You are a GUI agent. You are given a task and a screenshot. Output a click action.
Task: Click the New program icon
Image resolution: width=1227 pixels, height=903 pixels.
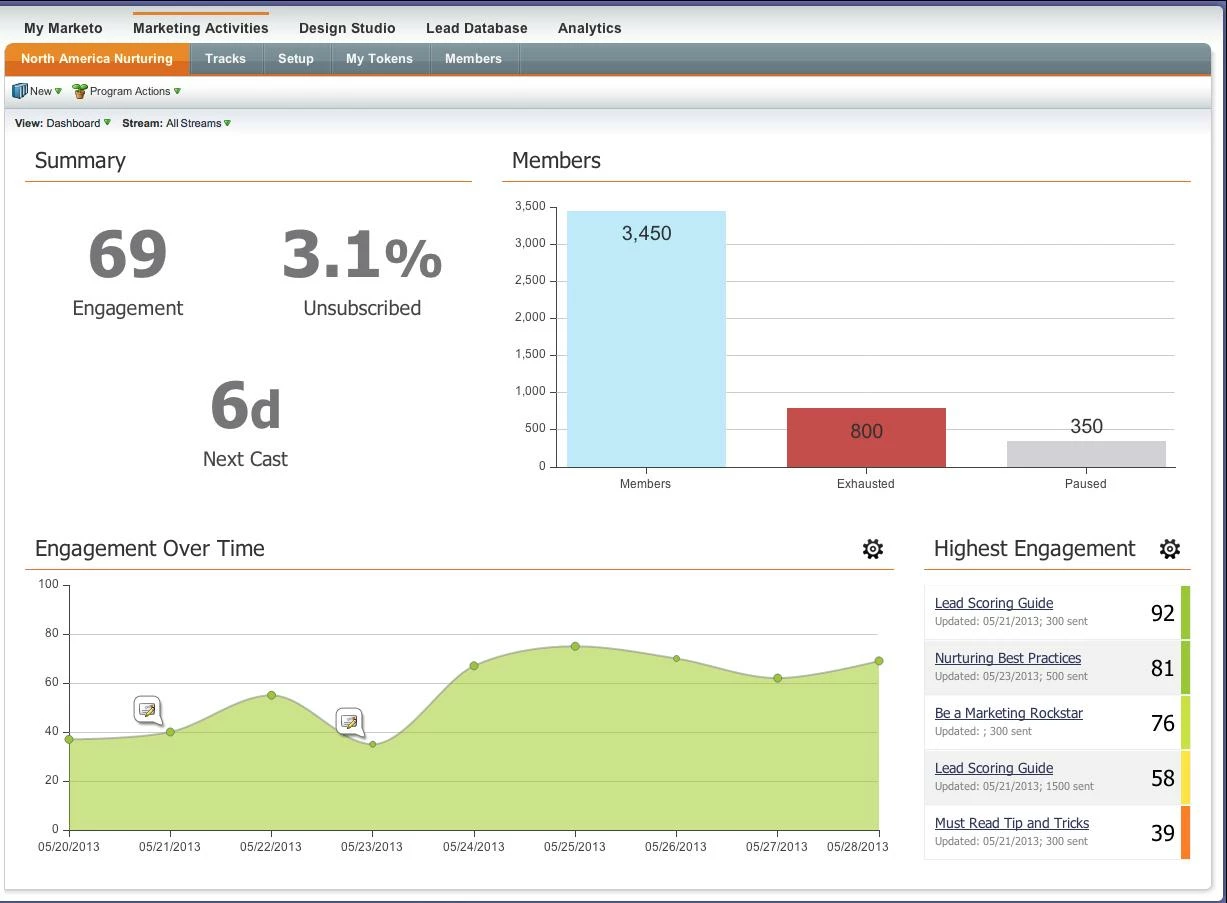point(19,91)
